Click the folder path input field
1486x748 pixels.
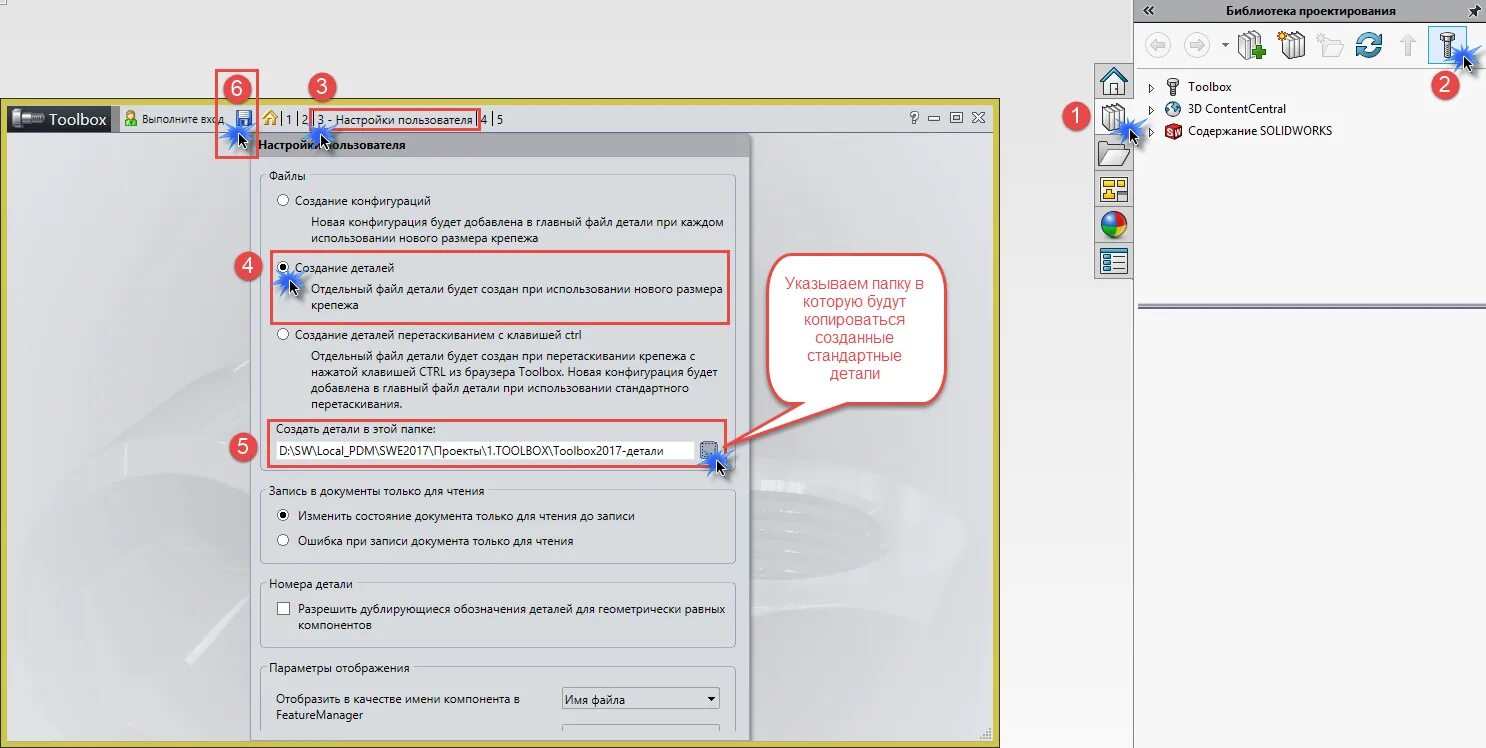[484, 451]
